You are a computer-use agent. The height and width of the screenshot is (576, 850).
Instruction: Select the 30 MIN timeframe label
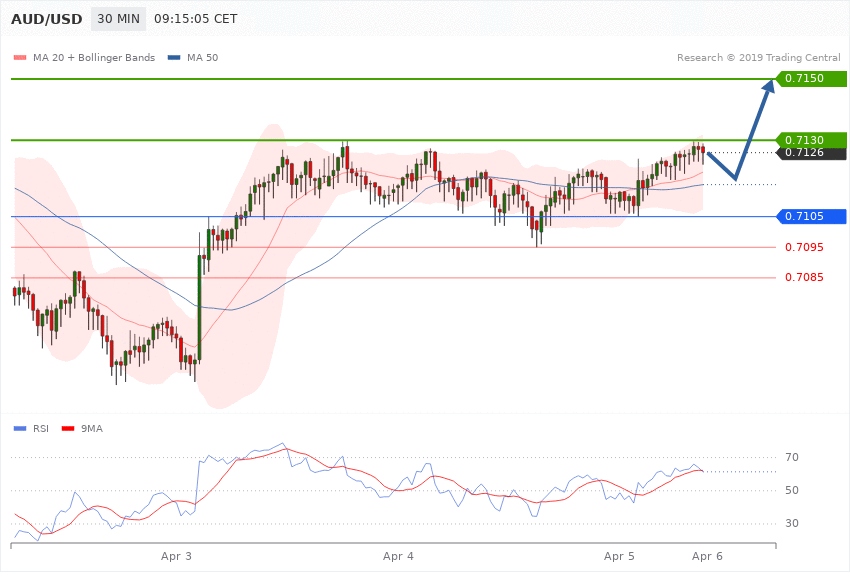(x=118, y=19)
